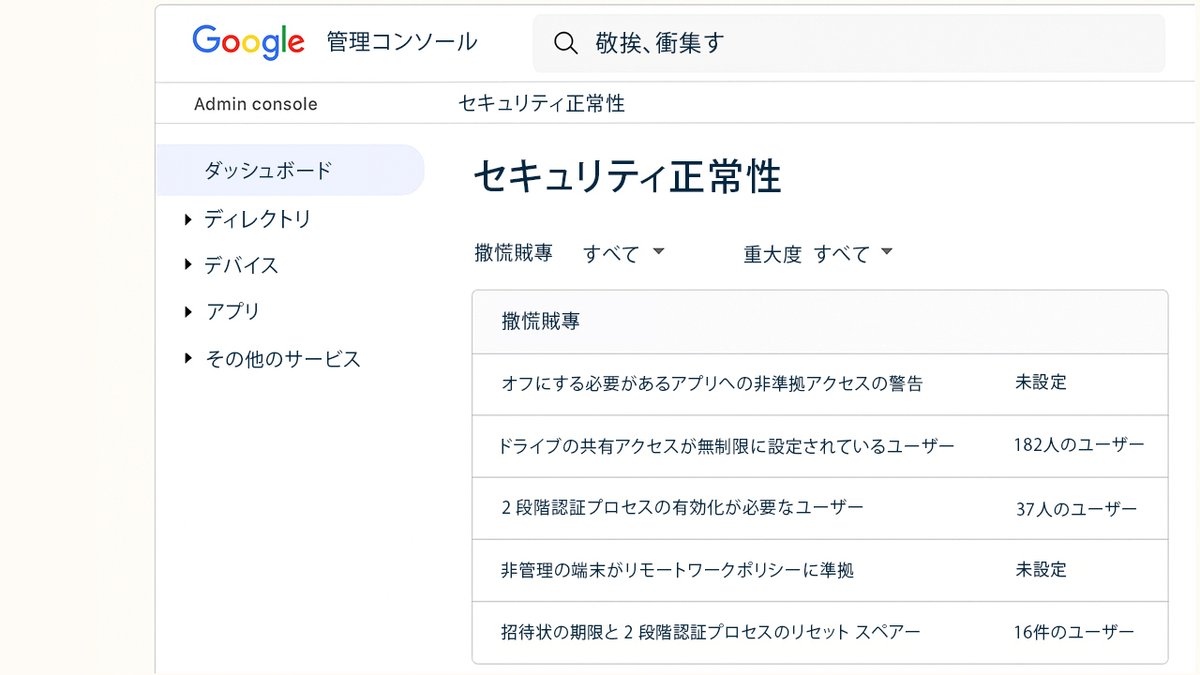1200x675 pixels.
Task: Switch to Admin console breadcrumb
Action: (256, 103)
